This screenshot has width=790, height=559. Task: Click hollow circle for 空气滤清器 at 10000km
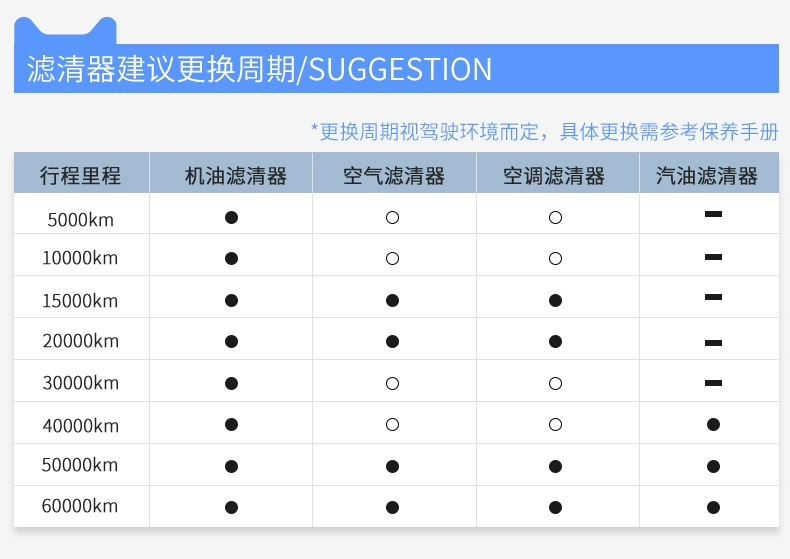(x=392, y=259)
